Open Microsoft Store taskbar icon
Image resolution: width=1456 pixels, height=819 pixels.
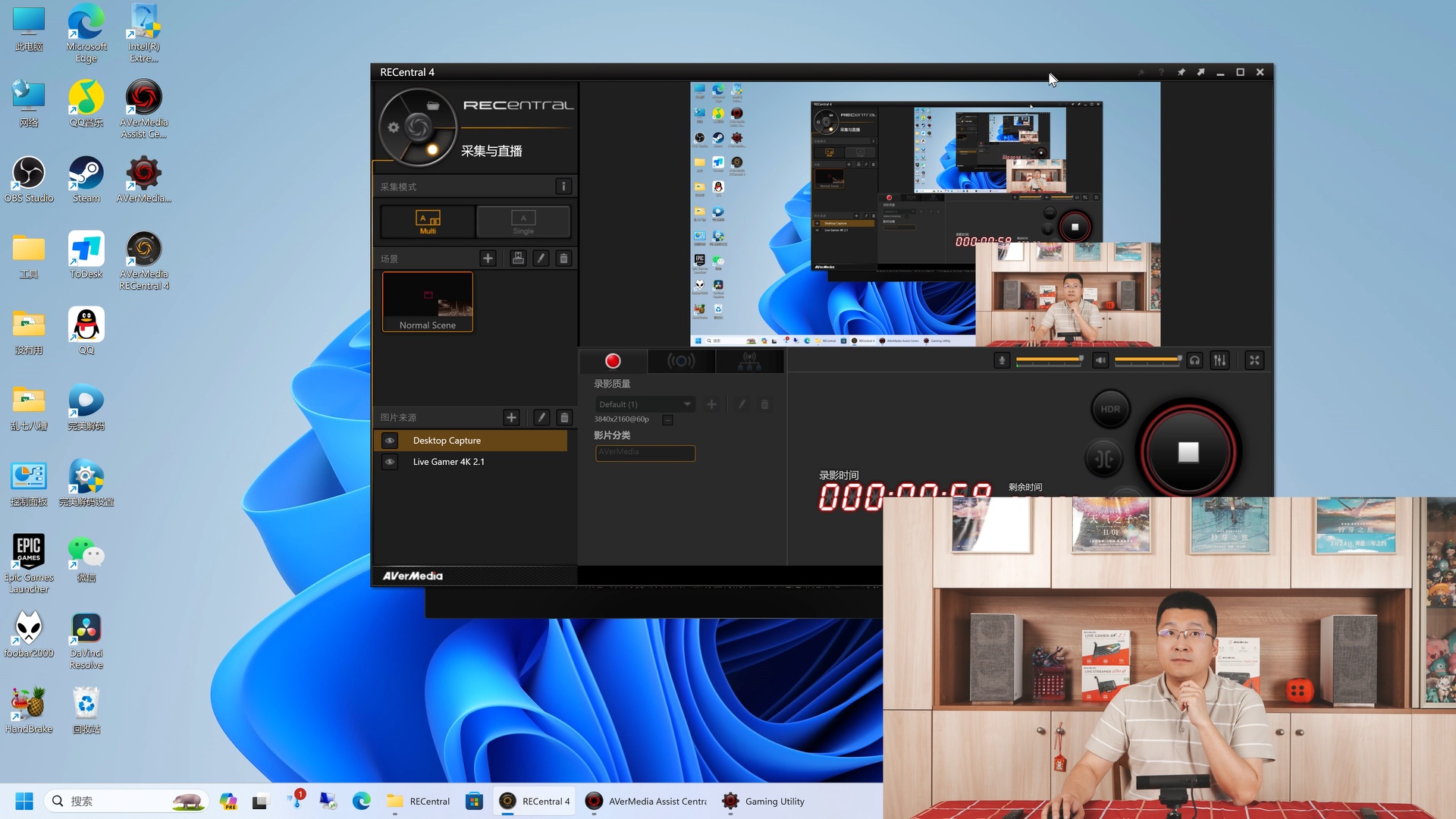[x=474, y=801]
